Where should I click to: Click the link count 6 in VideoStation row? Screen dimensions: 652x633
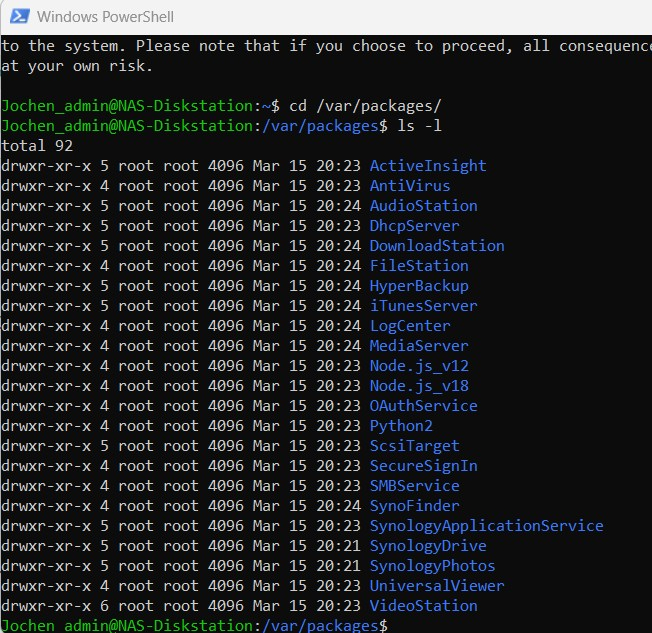tap(104, 606)
